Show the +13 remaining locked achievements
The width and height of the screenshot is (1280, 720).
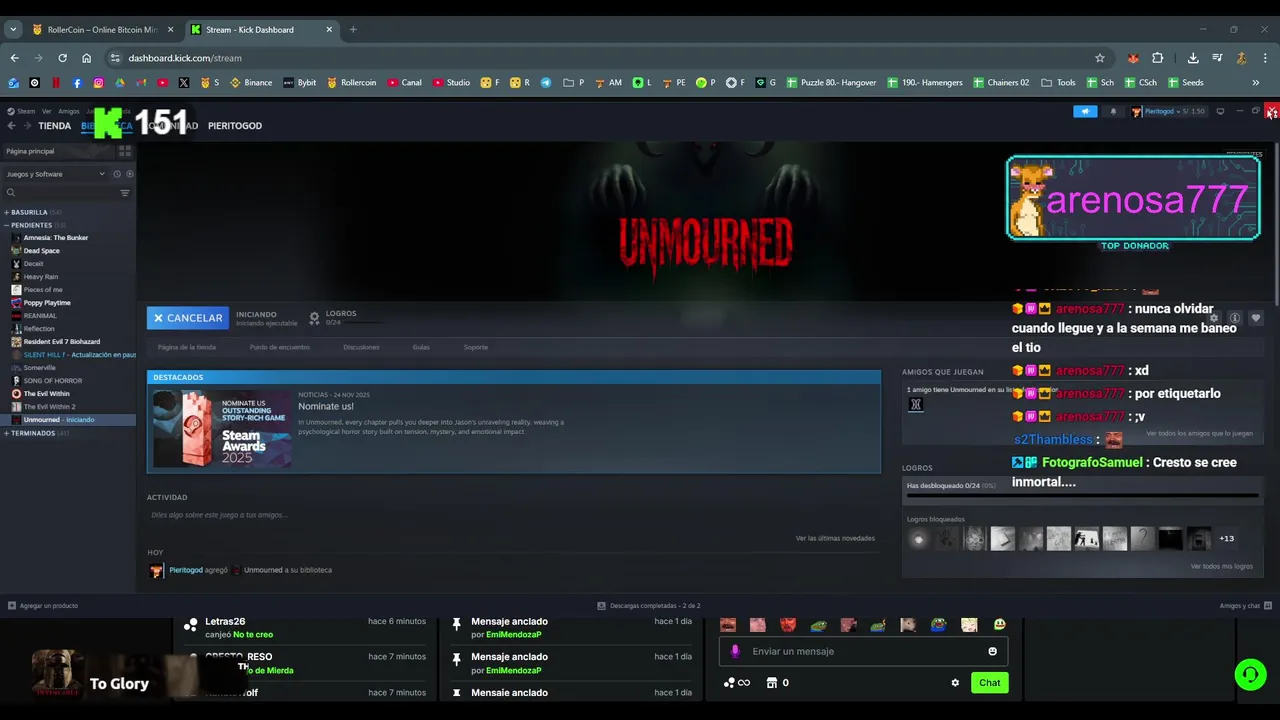[1226, 539]
